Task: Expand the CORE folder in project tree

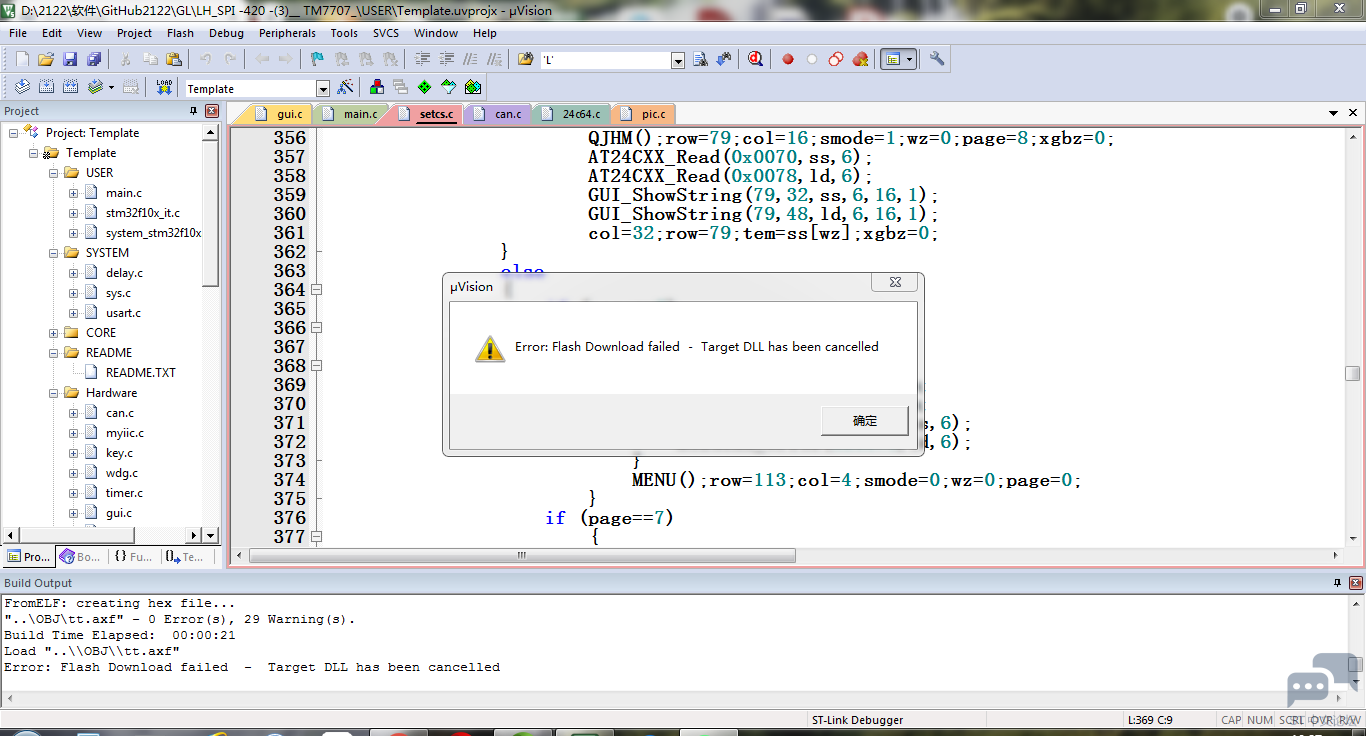Action: click(53, 333)
